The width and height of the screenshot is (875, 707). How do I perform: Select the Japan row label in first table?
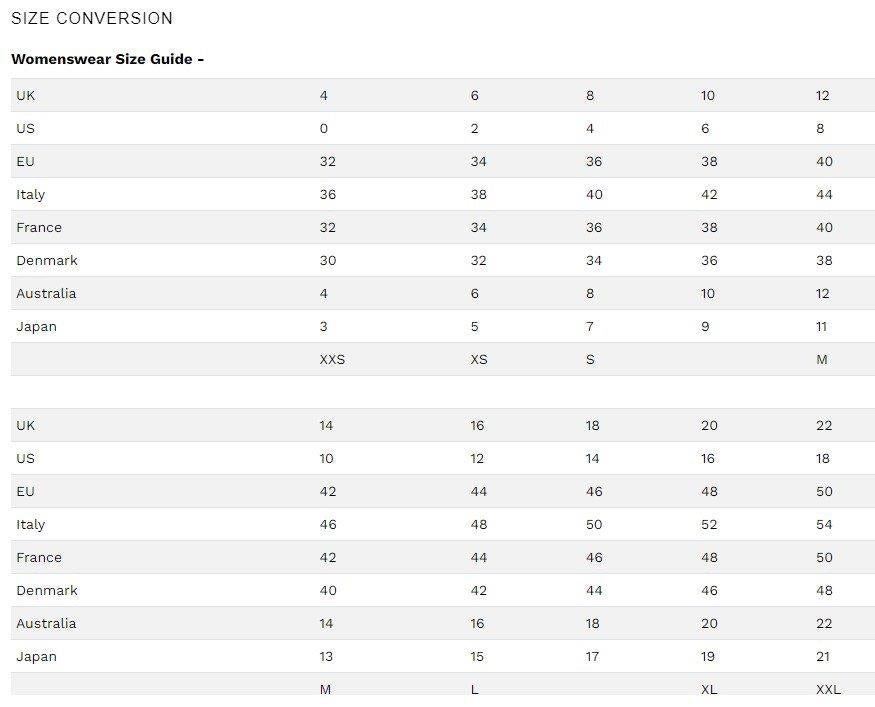click(36, 327)
